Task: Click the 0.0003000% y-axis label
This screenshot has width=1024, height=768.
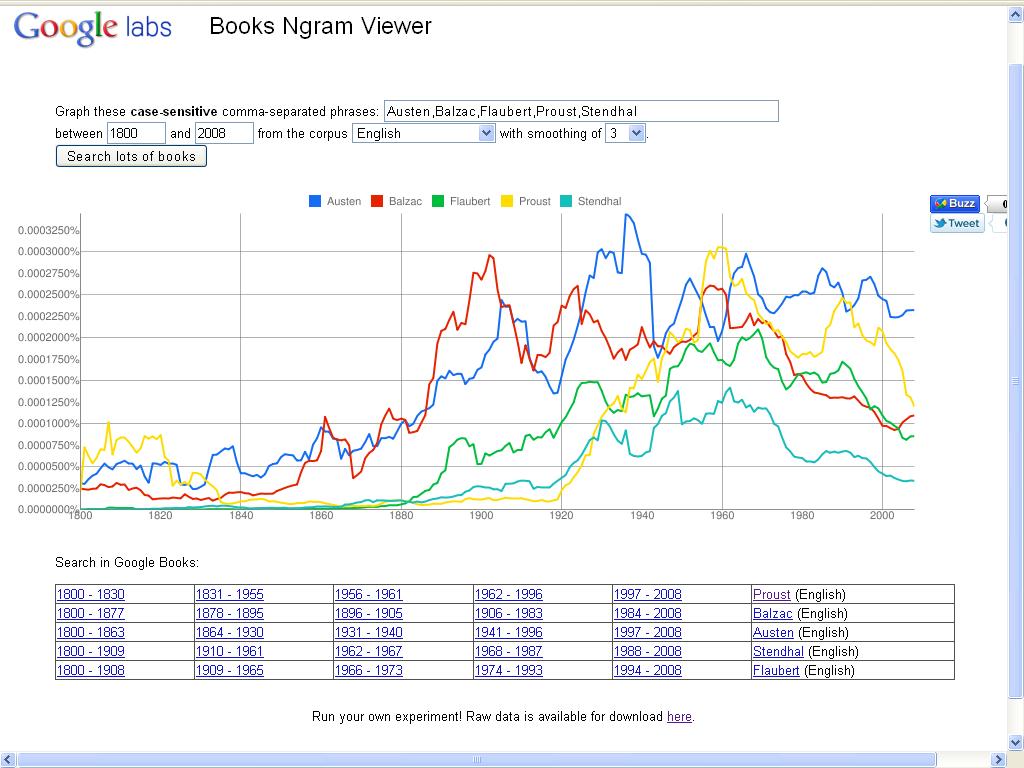Action: click(48, 251)
